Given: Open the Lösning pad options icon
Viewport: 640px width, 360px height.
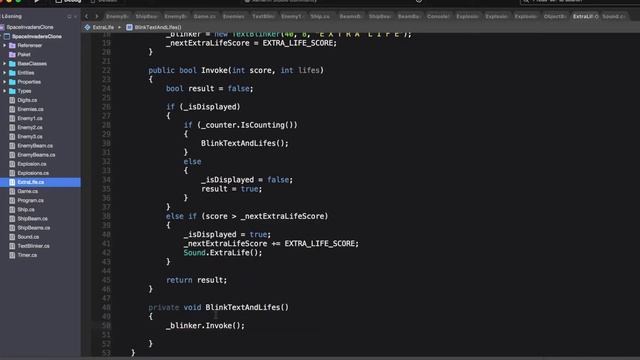Looking at the screenshot, I should pos(69,16).
